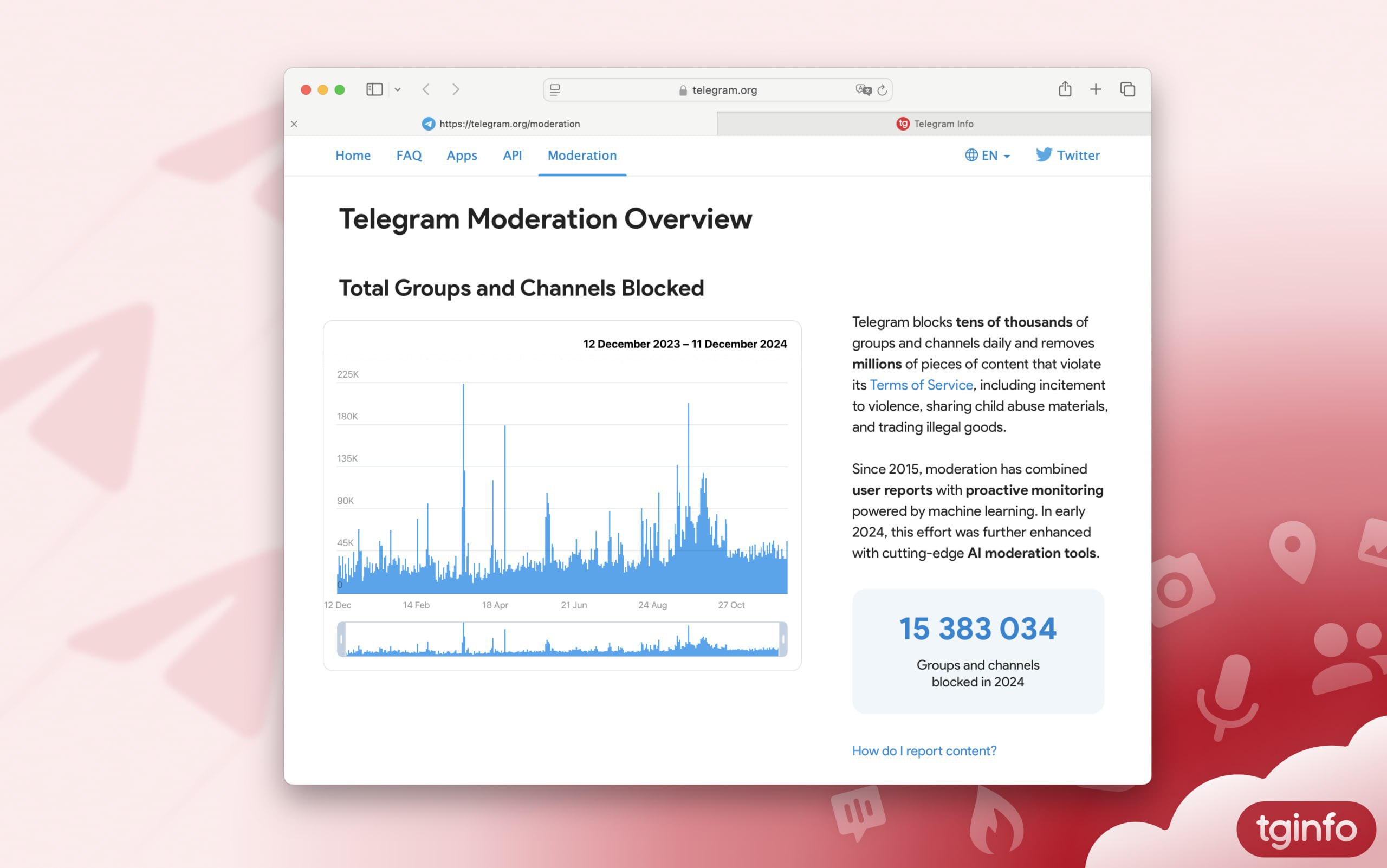The width and height of the screenshot is (1387, 868).
Task: Click the chart range overview strip
Action: [x=562, y=639]
